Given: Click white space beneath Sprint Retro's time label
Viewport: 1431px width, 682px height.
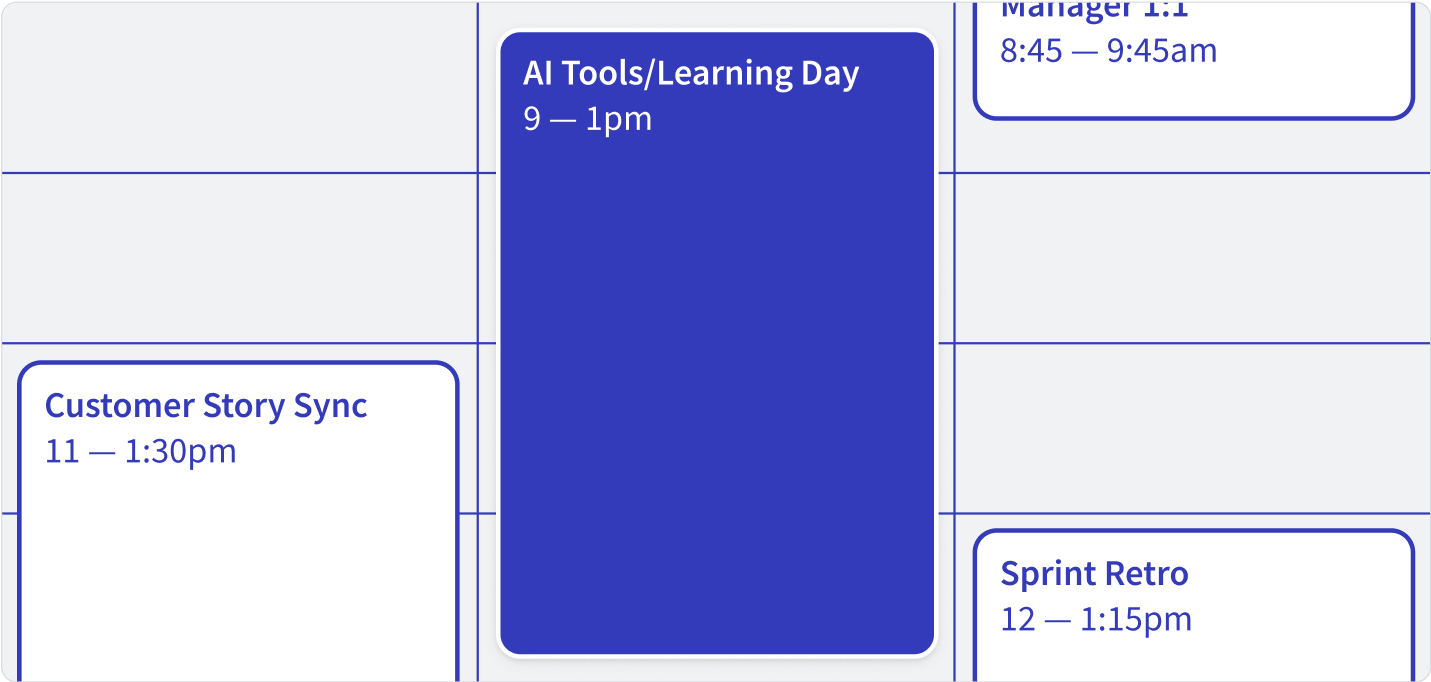Looking at the screenshot, I should click(x=1194, y=660).
